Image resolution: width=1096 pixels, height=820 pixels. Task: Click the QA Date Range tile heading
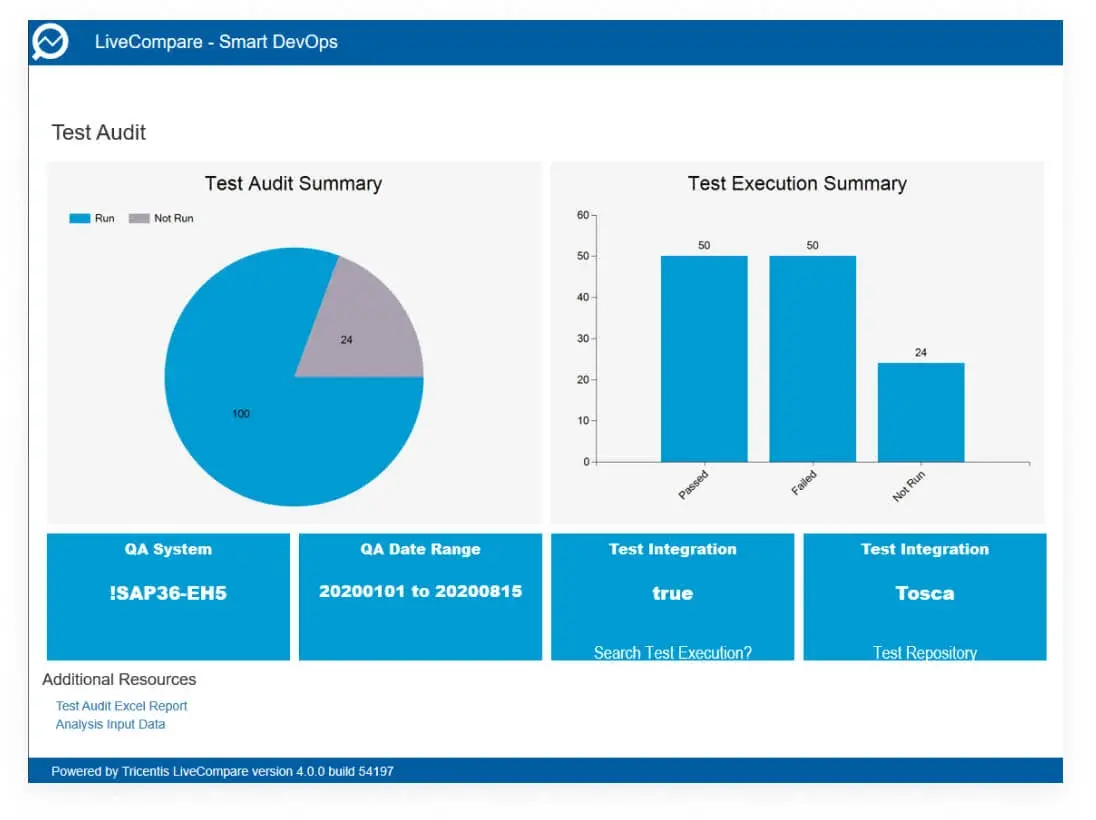coord(421,549)
